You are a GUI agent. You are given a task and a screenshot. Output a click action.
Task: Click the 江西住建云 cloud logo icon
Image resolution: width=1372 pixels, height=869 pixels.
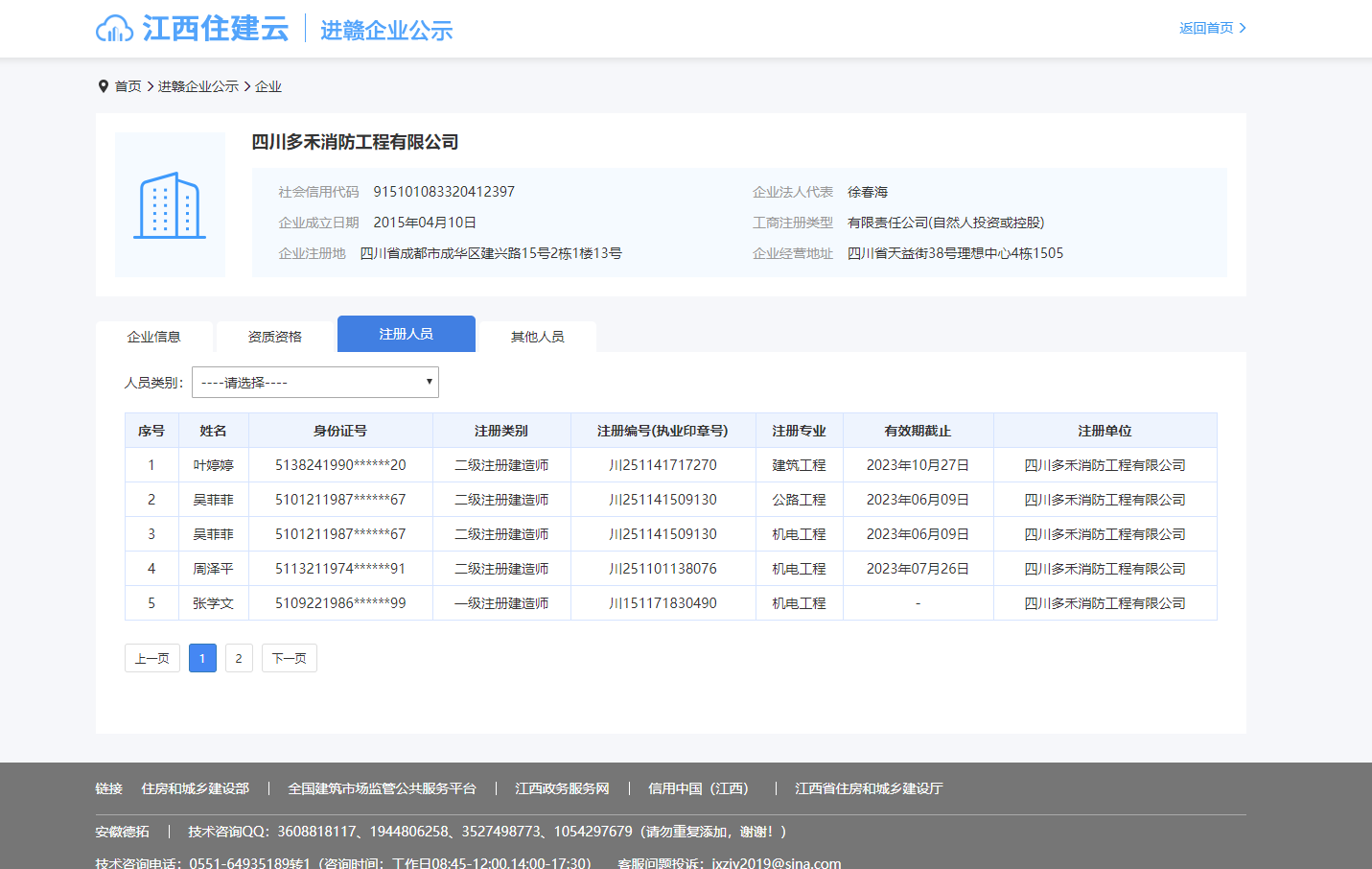114,29
